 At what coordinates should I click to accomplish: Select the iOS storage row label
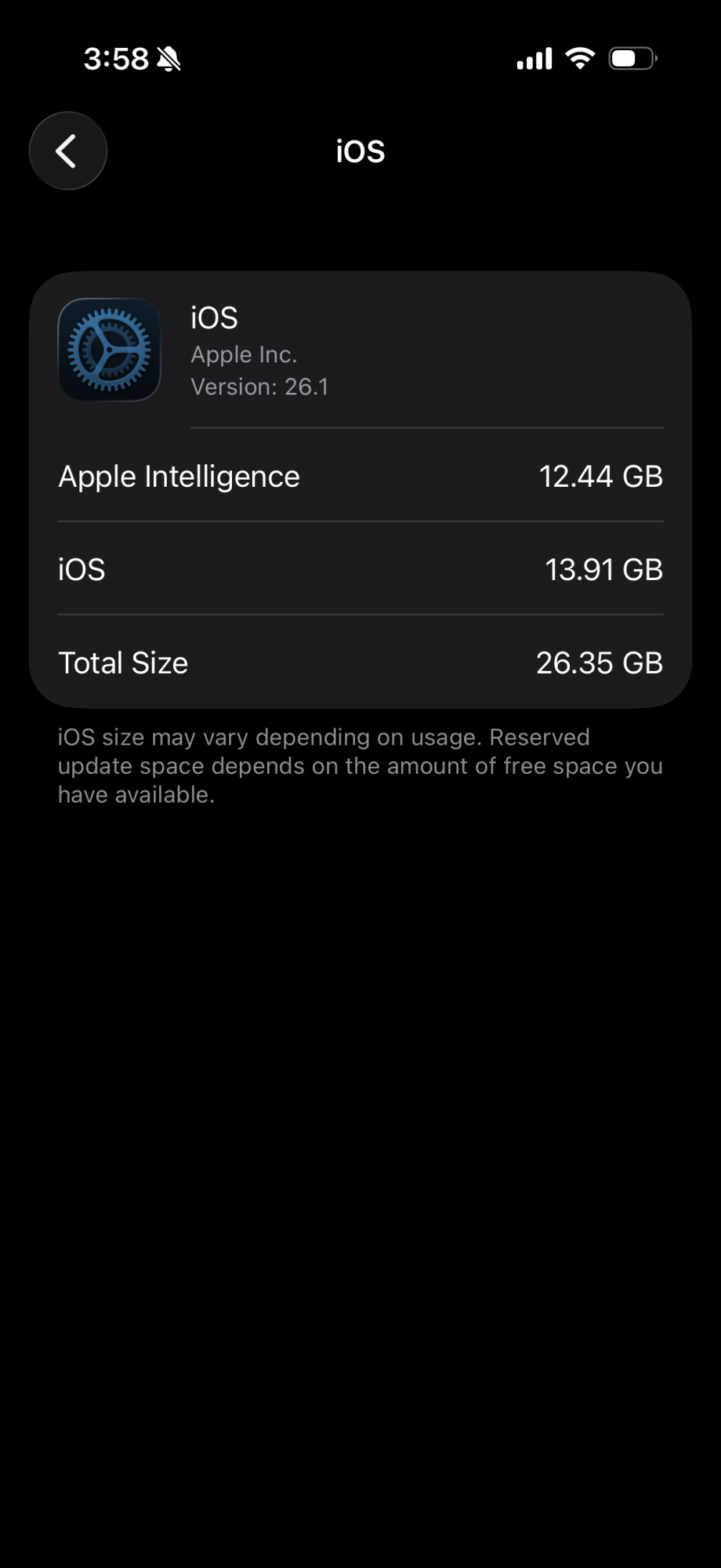pos(82,570)
